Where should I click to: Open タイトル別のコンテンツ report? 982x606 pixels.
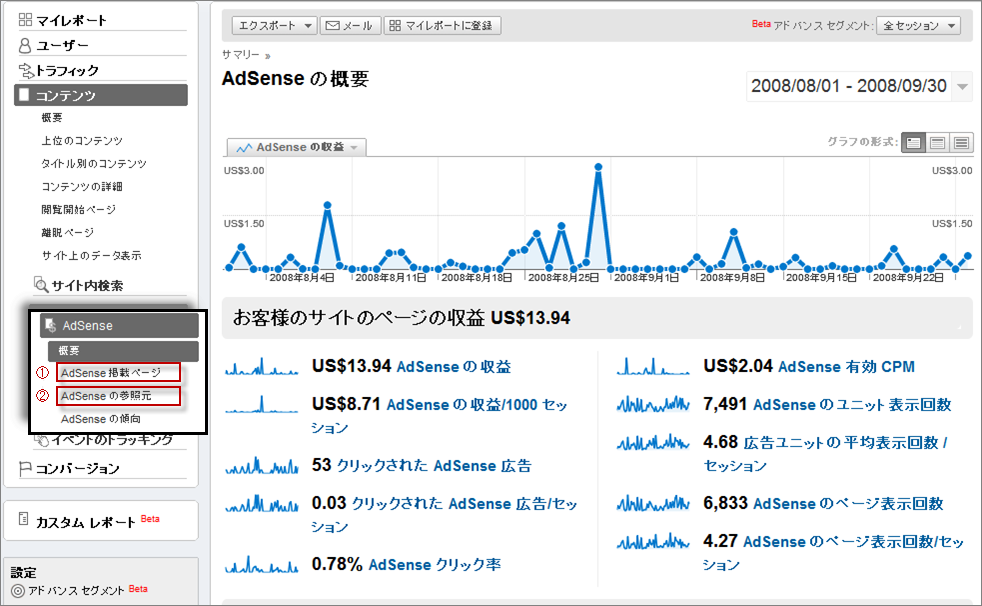pos(94,163)
